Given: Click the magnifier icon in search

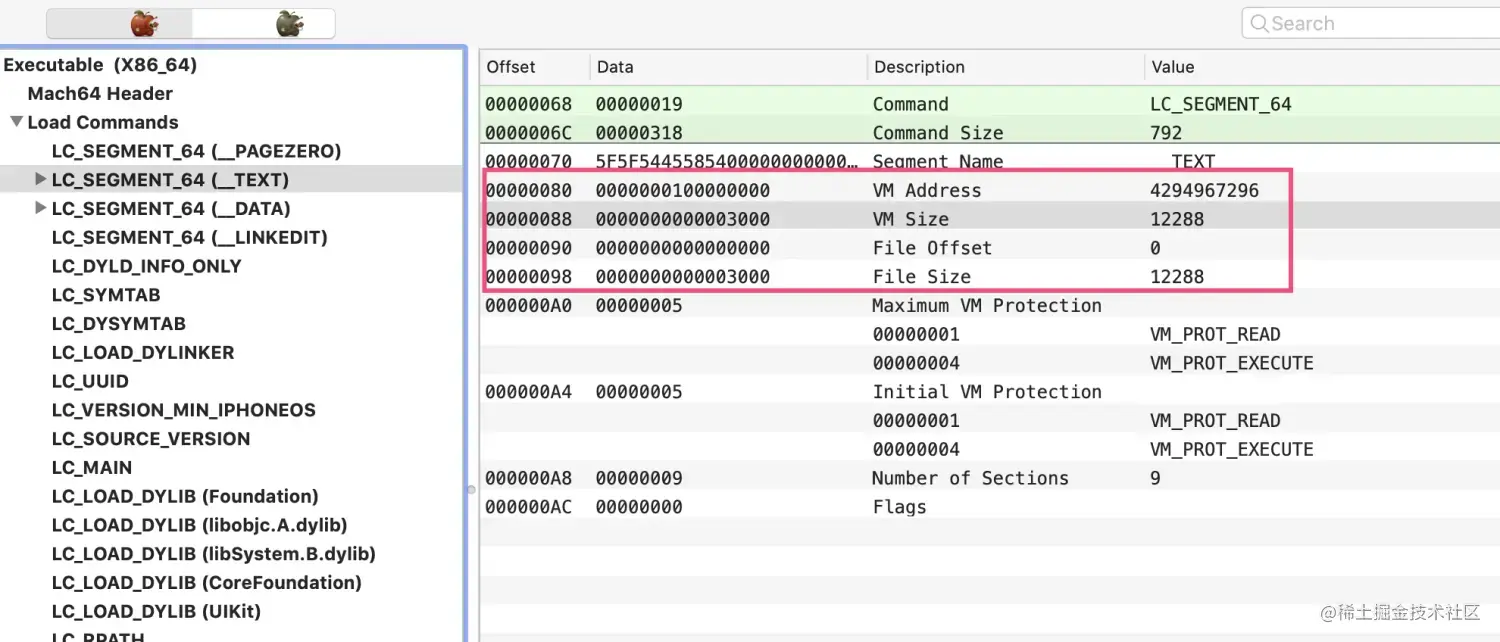Looking at the screenshot, I should [1259, 24].
